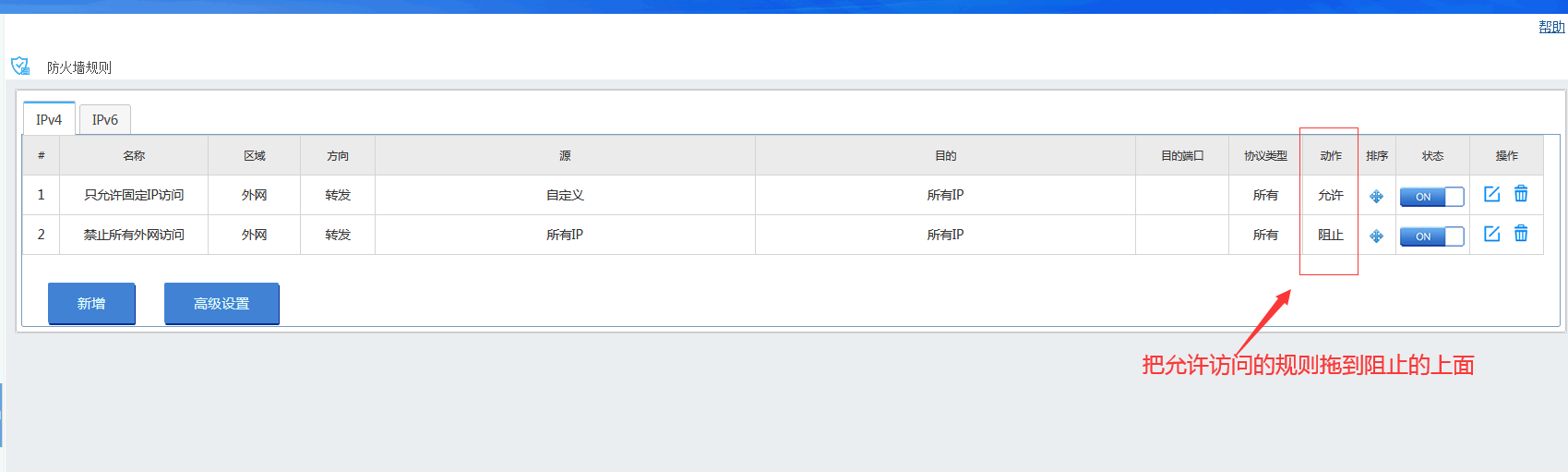Click the 新增 button
The width and height of the screenshot is (1568, 472).
(91, 303)
